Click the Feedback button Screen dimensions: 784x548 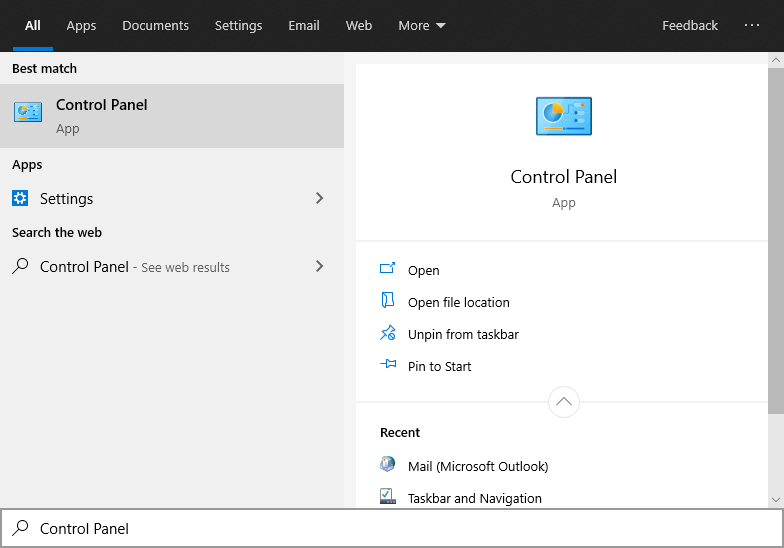(x=690, y=26)
